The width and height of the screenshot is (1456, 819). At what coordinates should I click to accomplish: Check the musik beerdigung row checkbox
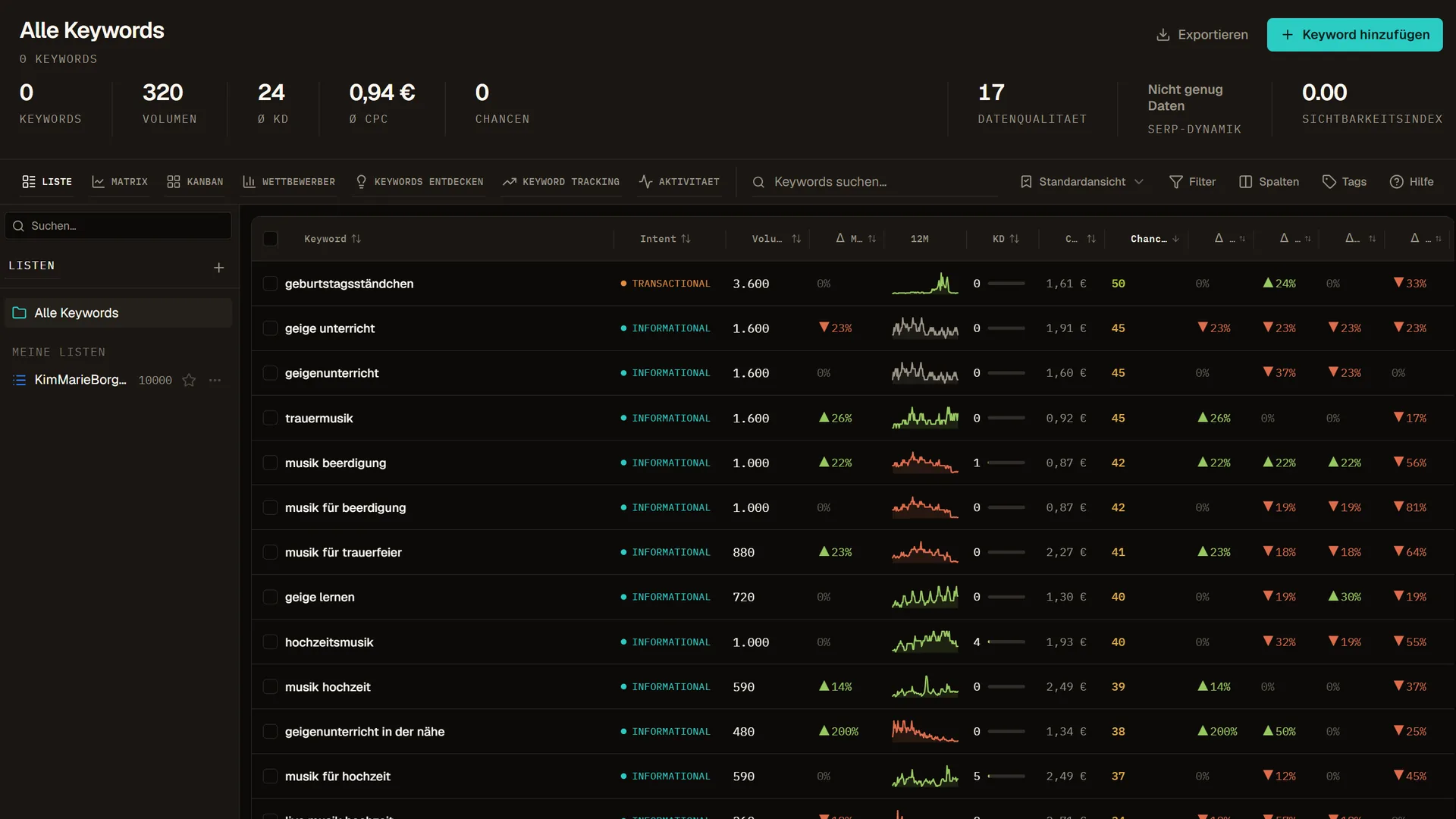coord(270,463)
